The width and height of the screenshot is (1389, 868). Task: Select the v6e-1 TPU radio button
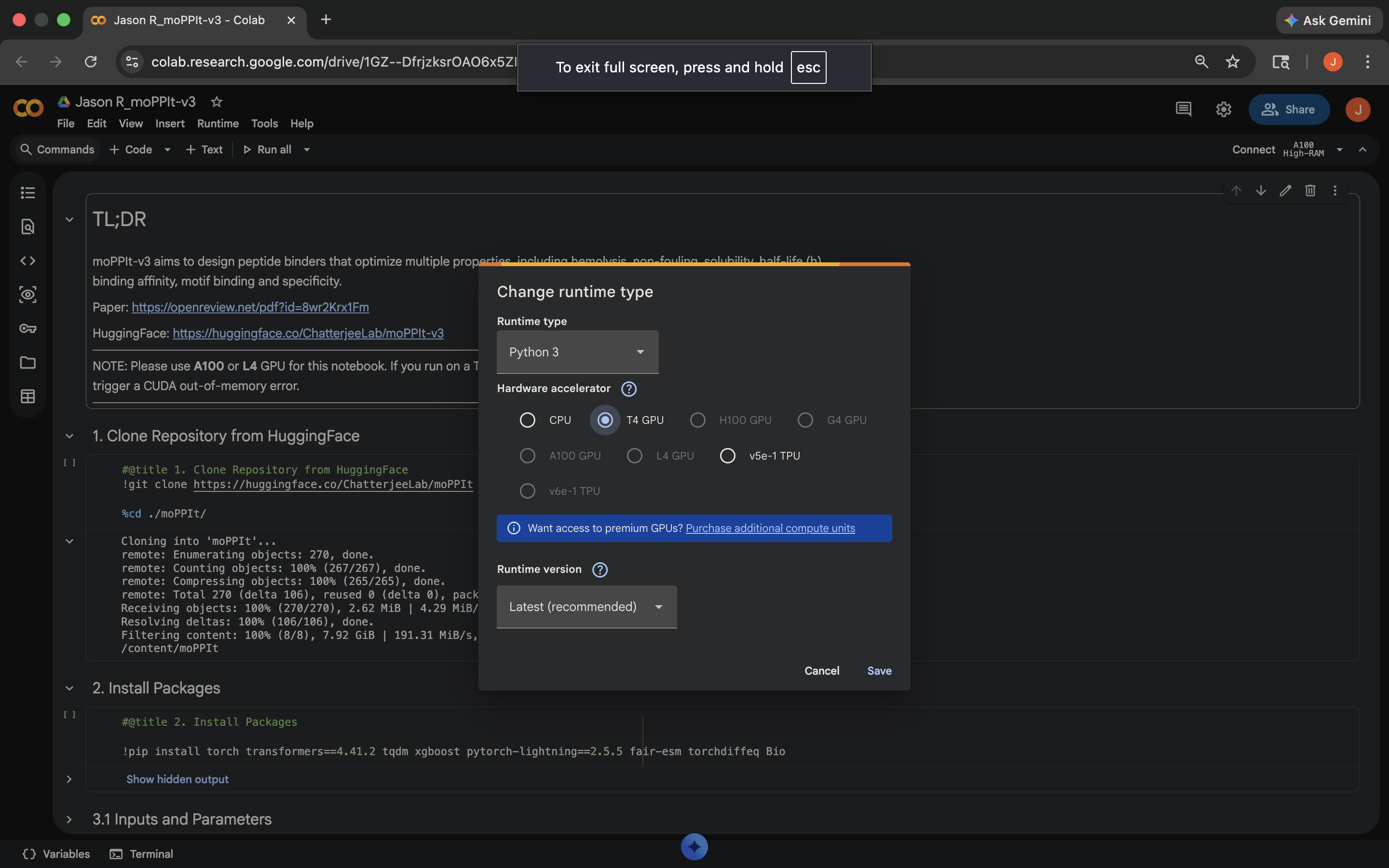528,491
